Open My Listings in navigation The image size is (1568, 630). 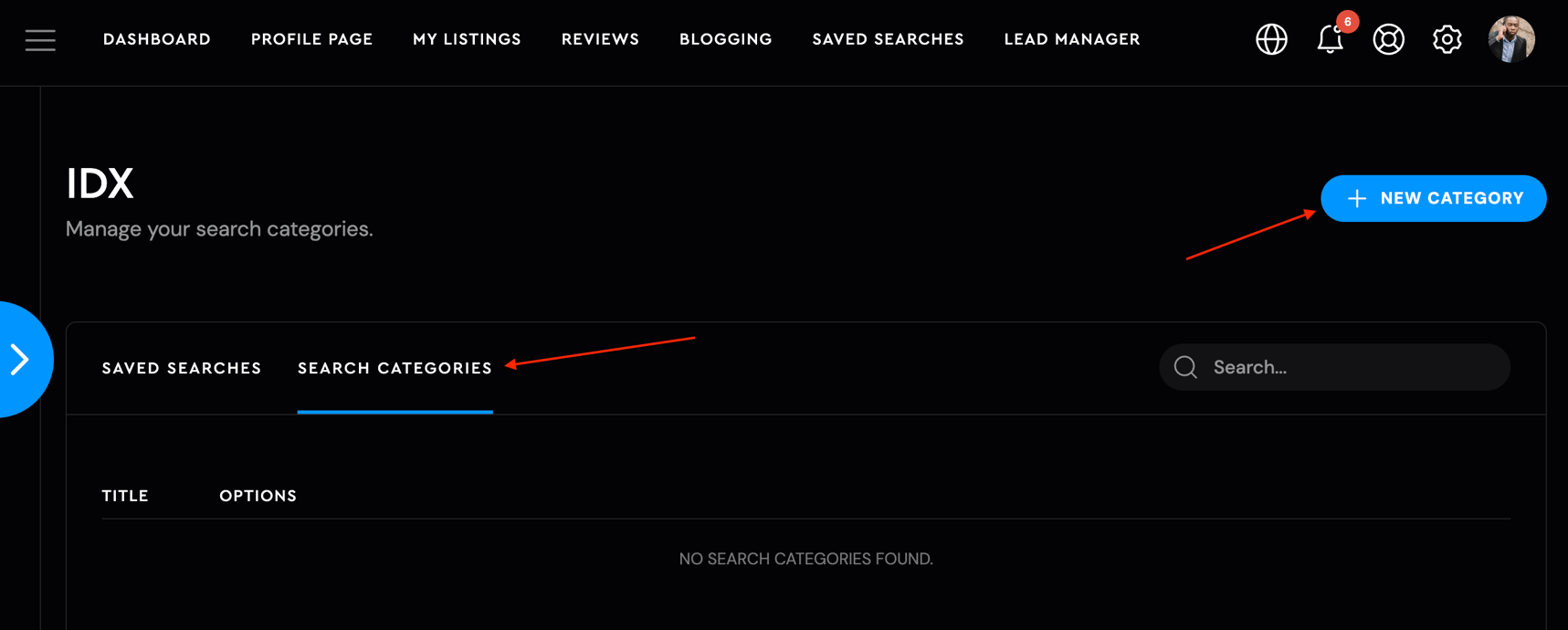[x=467, y=39]
